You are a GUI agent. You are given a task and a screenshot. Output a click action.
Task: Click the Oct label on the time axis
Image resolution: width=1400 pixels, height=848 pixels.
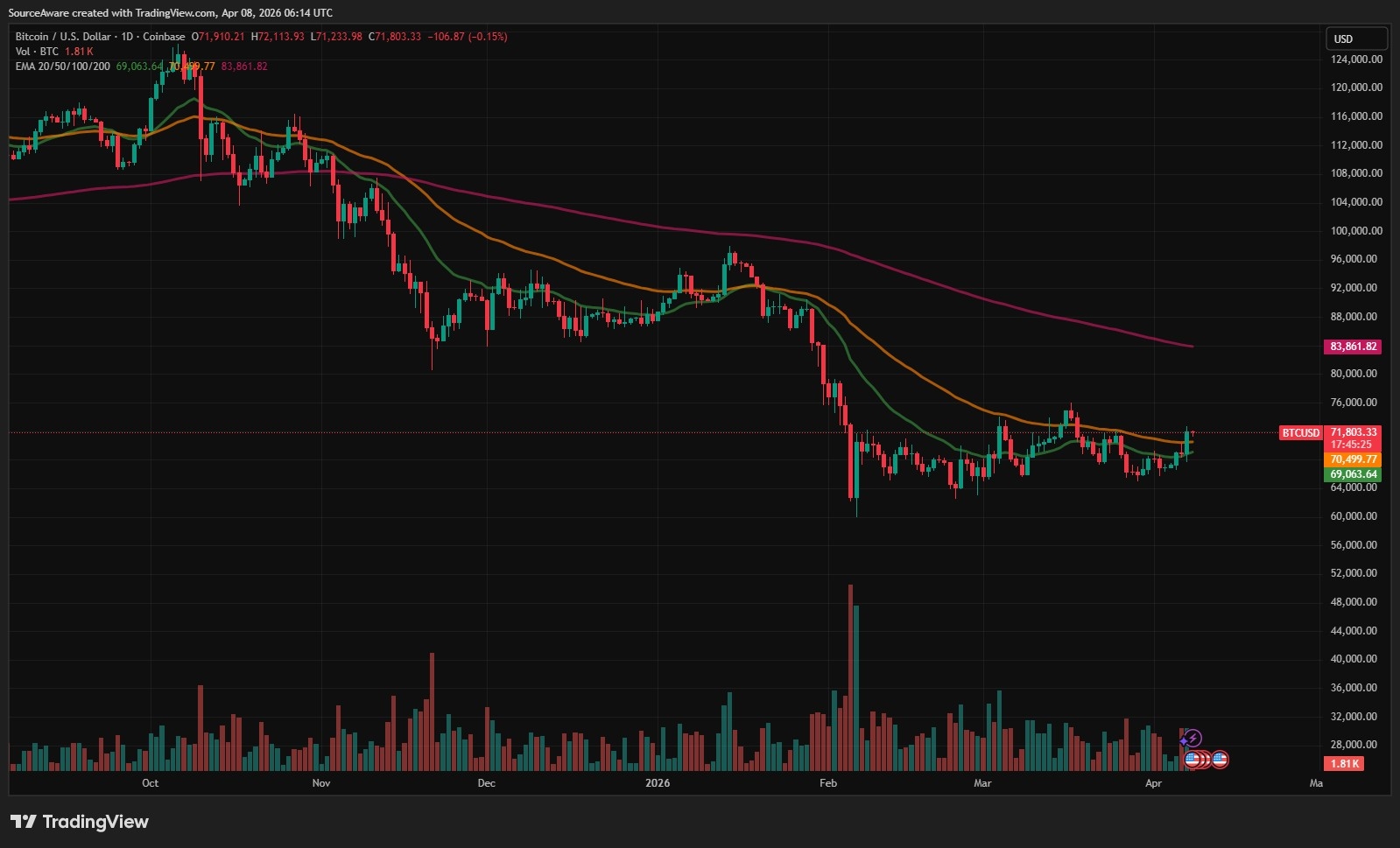[150, 783]
